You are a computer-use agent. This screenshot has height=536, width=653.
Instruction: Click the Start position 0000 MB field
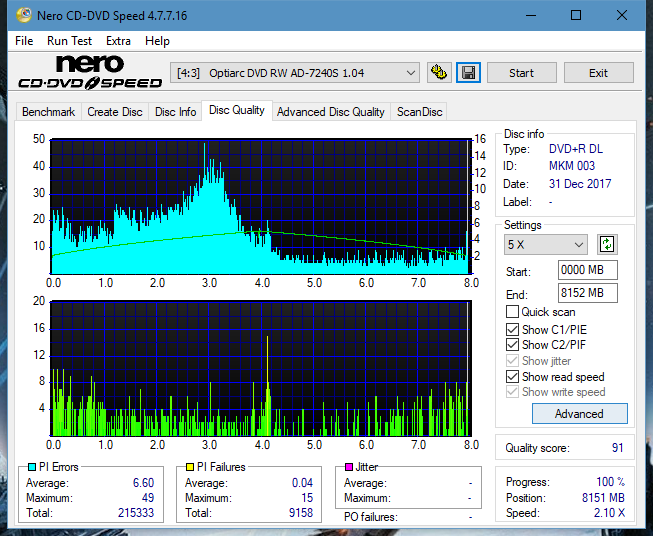tap(587, 270)
